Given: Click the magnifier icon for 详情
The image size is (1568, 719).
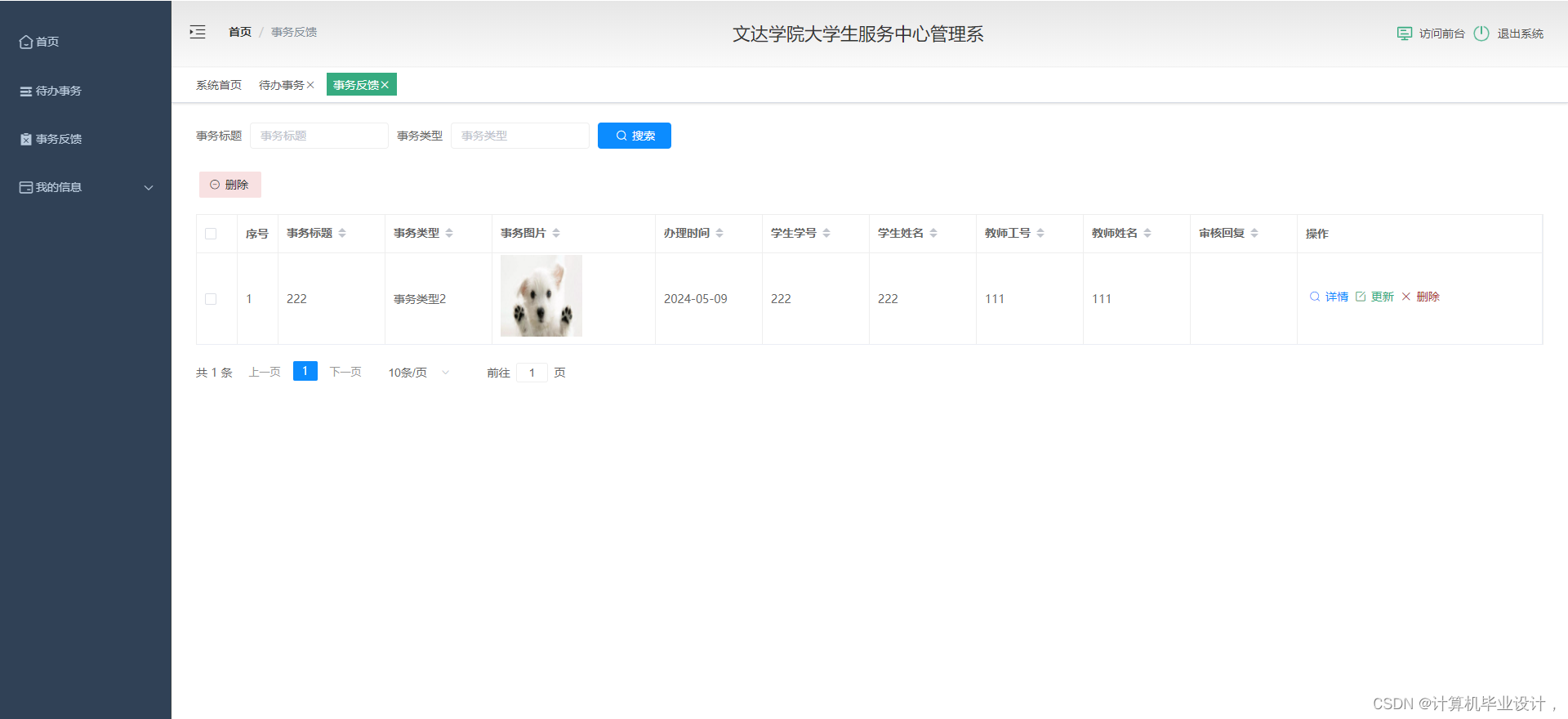Looking at the screenshot, I should click(1315, 297).
